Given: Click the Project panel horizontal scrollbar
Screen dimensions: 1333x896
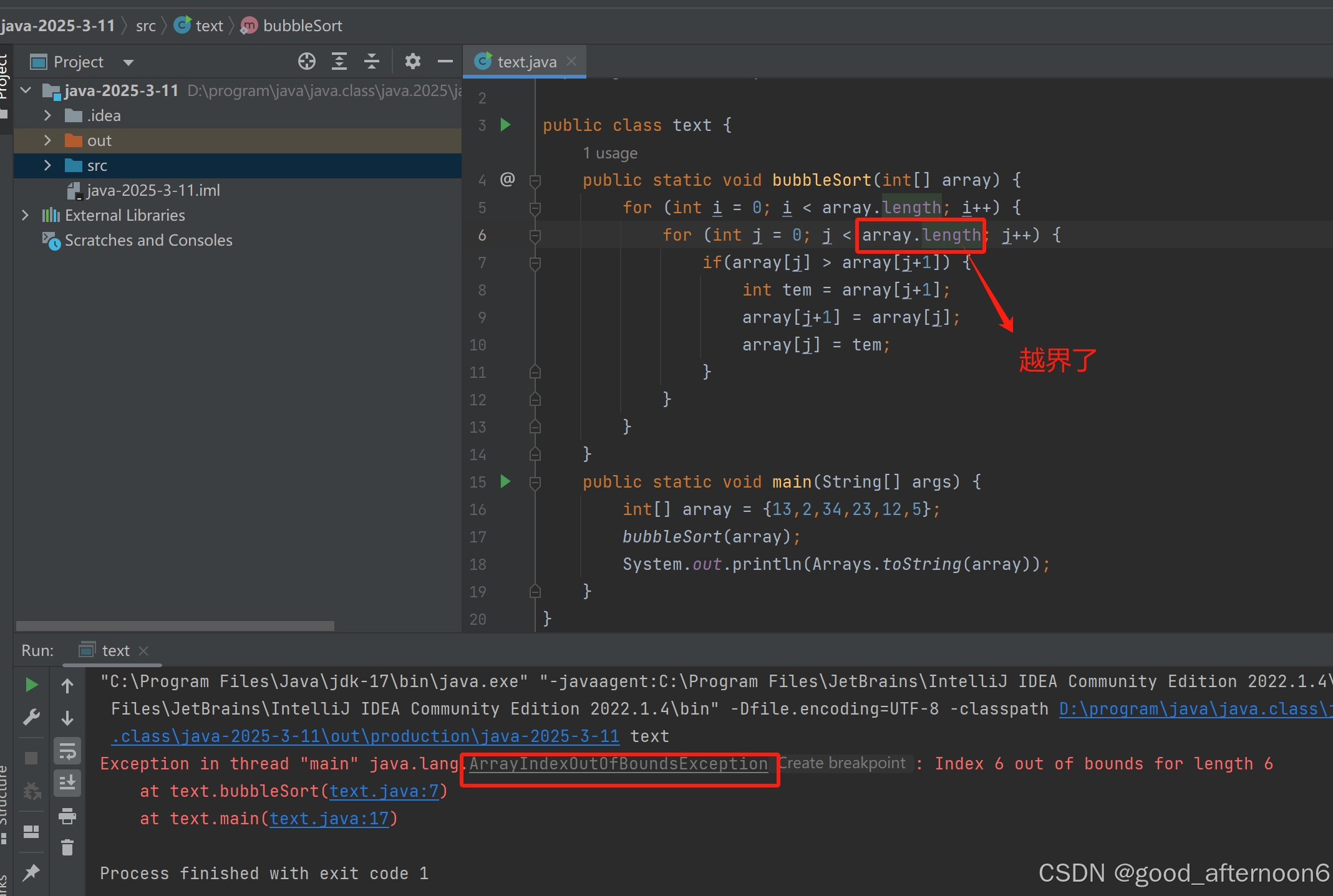Looking at the screenshot, I should click(x=175, y=625).
